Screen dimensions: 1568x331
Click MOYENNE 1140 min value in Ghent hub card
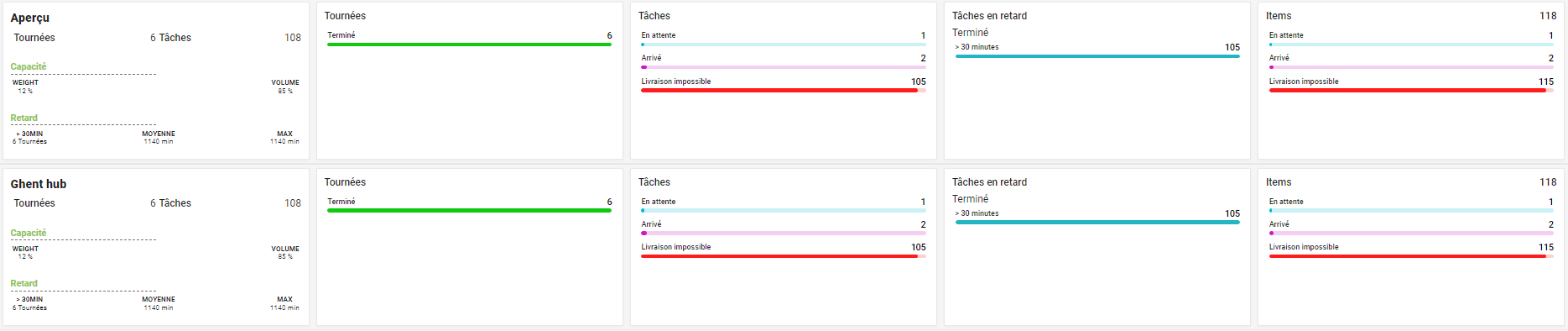click(159, 303)
